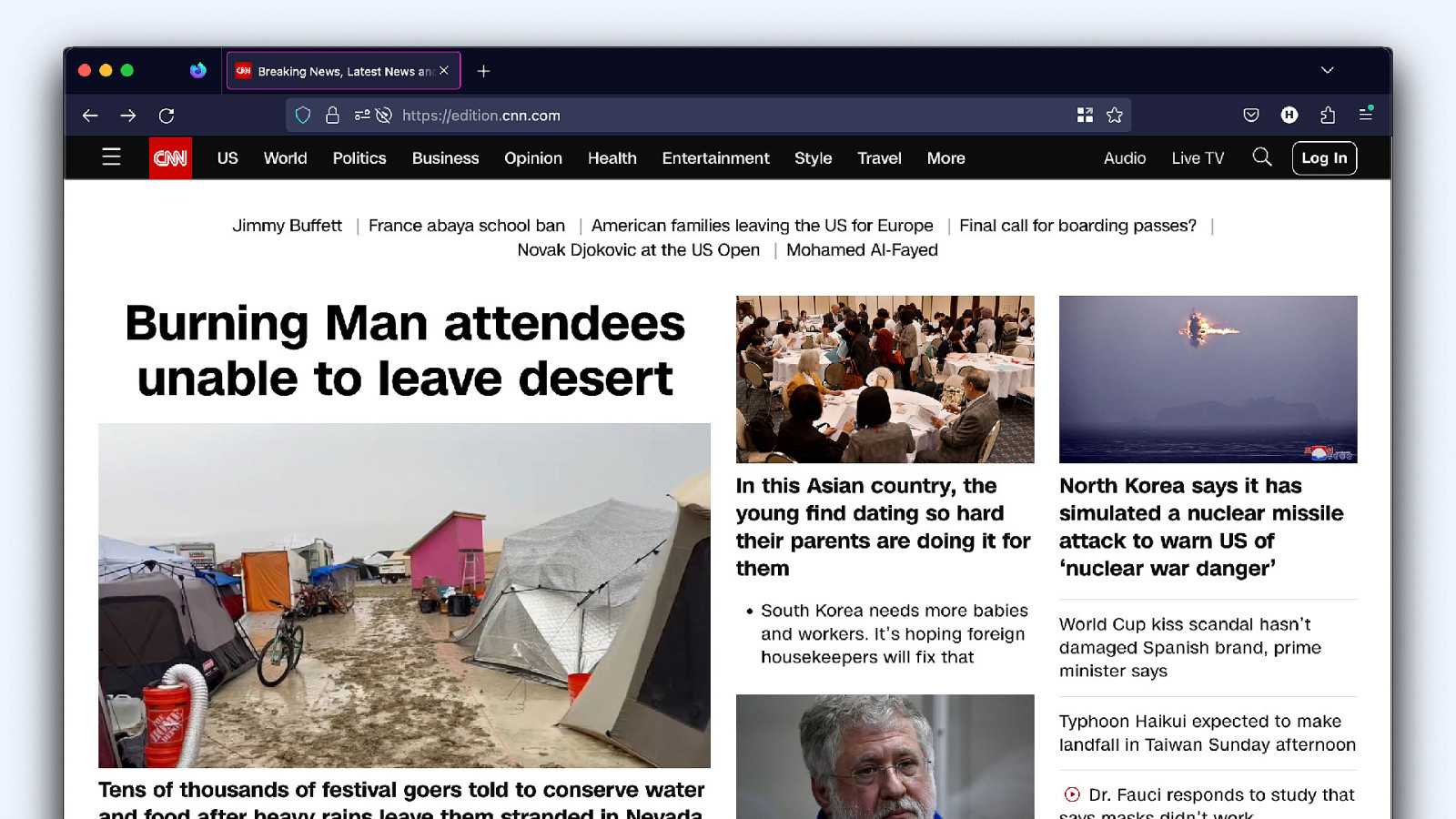1456x819 pixels.
Task: Open Tens of thousands of festival goers story
Action: click(x=401, y=801)
